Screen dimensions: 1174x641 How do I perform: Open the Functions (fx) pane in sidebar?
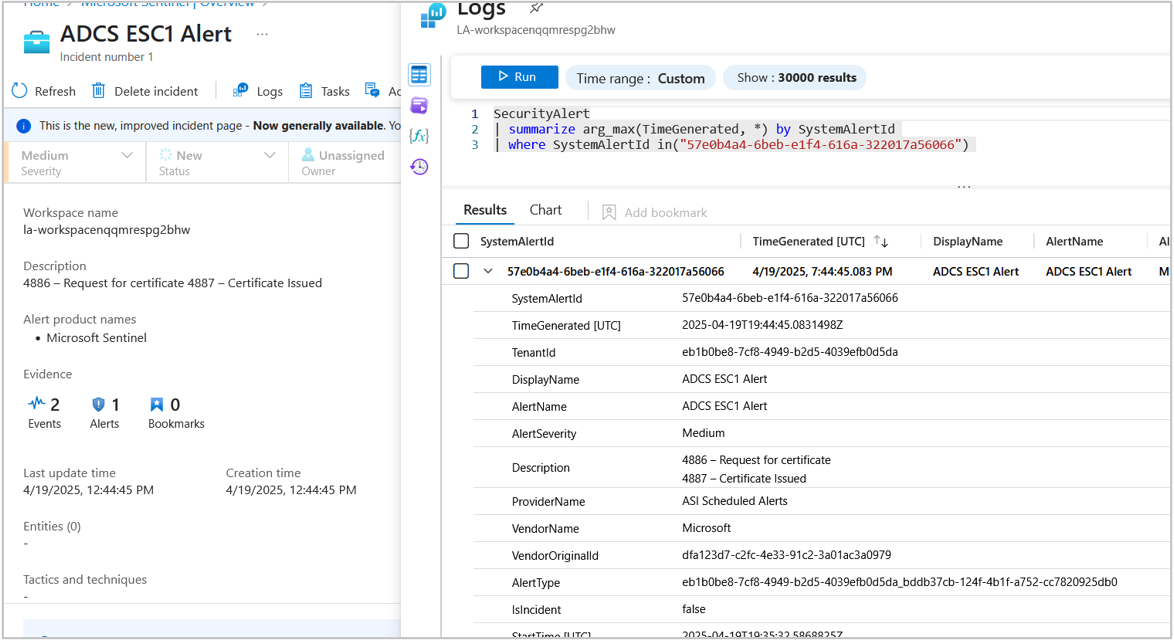(x=419, y=136)
